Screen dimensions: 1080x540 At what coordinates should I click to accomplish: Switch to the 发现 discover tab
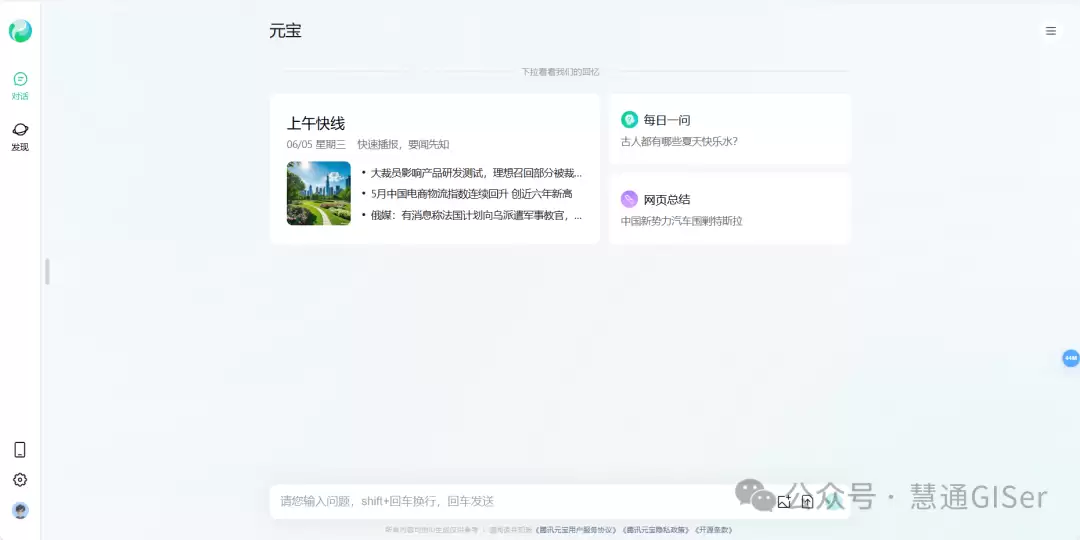20,137
